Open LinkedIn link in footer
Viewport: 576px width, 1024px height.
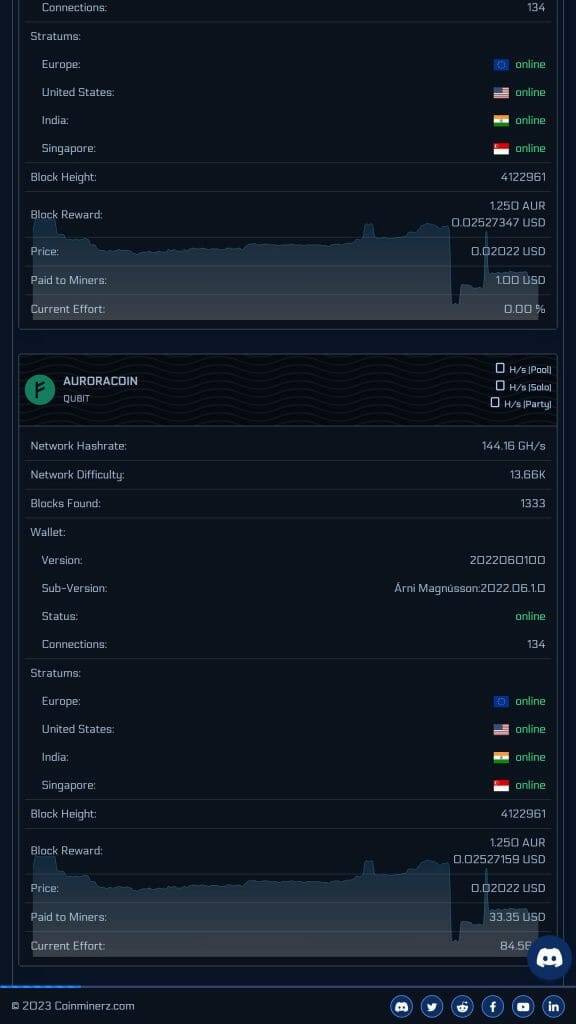click(553, 1006)
